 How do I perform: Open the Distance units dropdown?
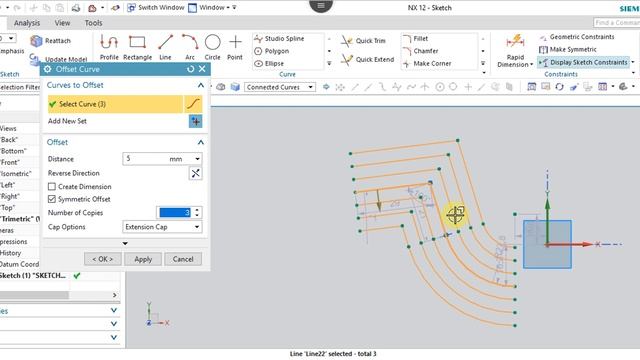(197, 159)
